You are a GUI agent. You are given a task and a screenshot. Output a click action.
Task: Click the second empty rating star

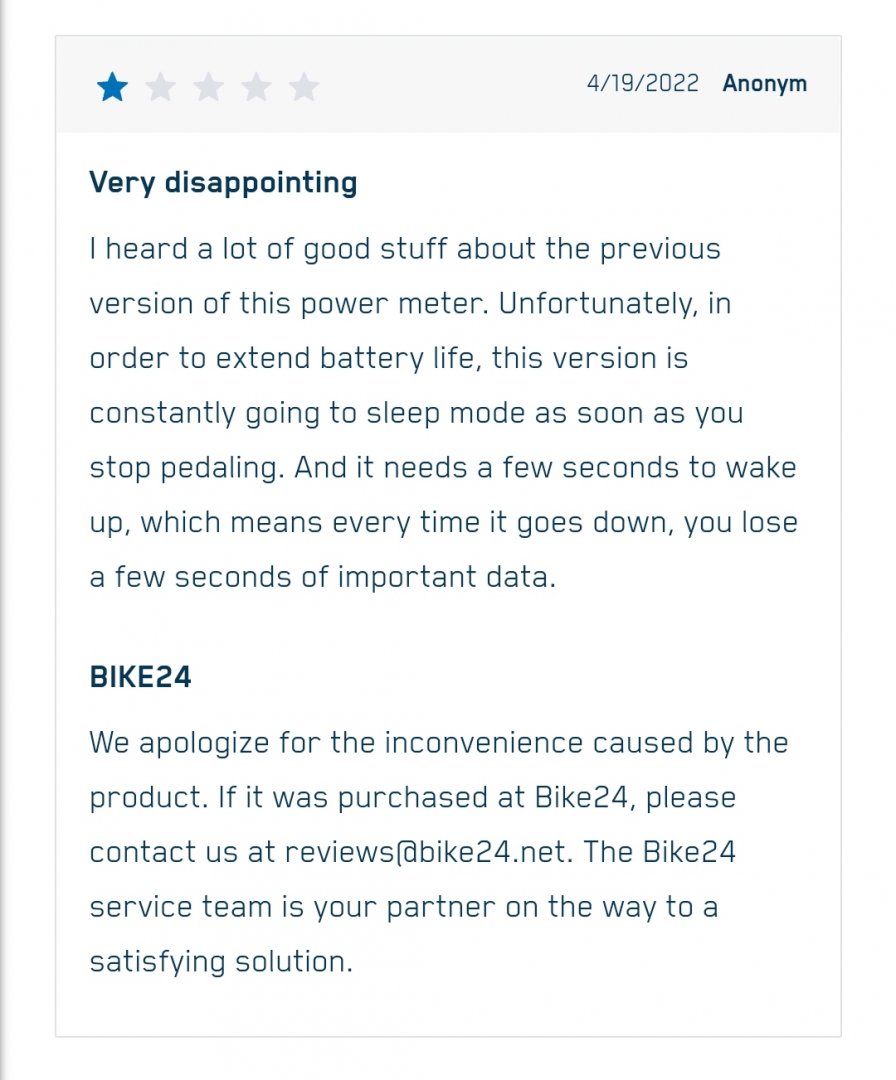(160, 87)
